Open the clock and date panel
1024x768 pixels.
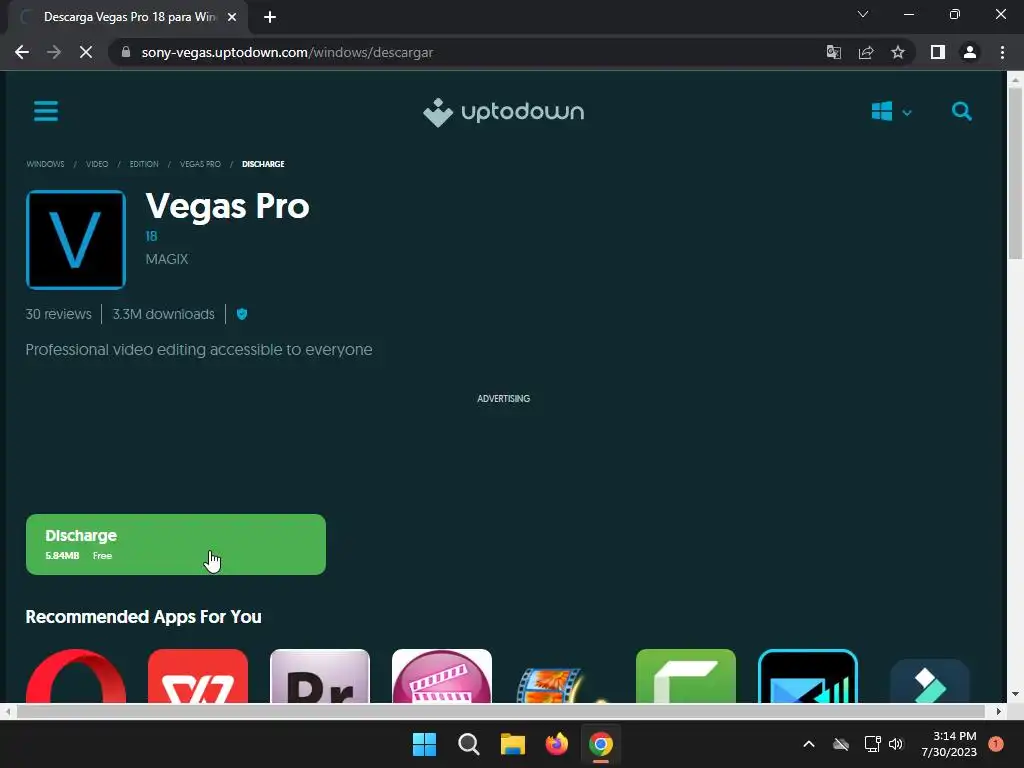pos(949,744)
